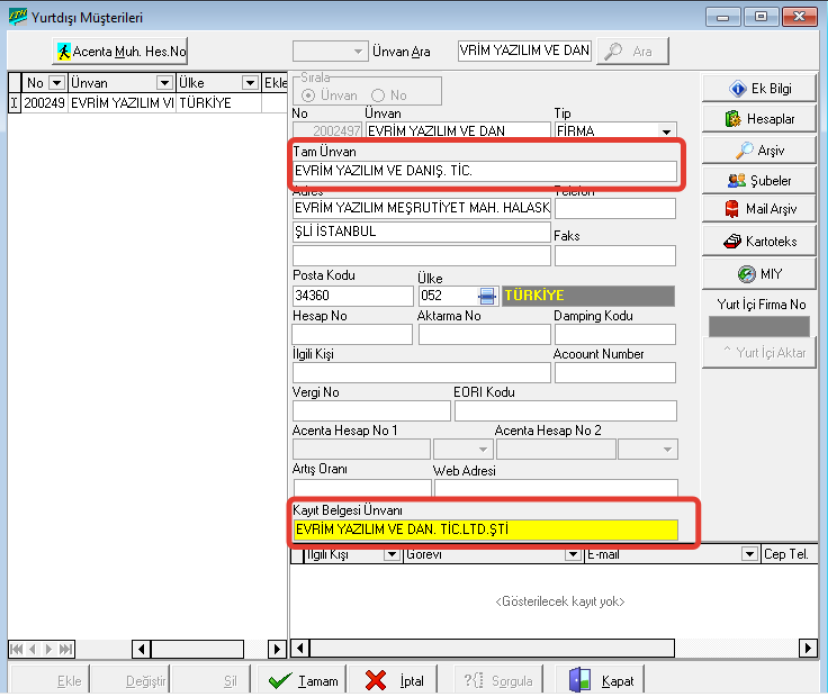This screenshot has width=828, height=697.
Task: Go to first record navigator arrow
Action: point(16,649)
